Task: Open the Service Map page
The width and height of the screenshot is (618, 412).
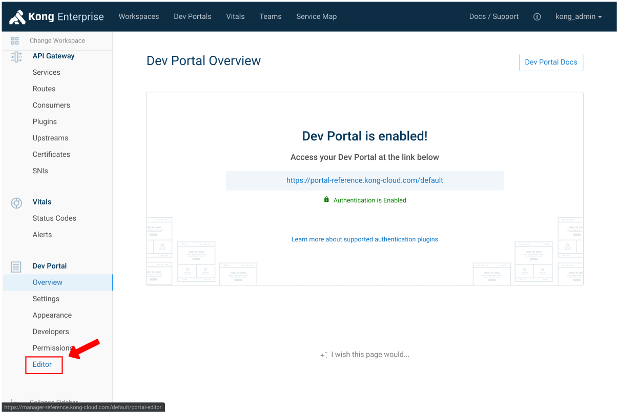Action: click(316, 17)
